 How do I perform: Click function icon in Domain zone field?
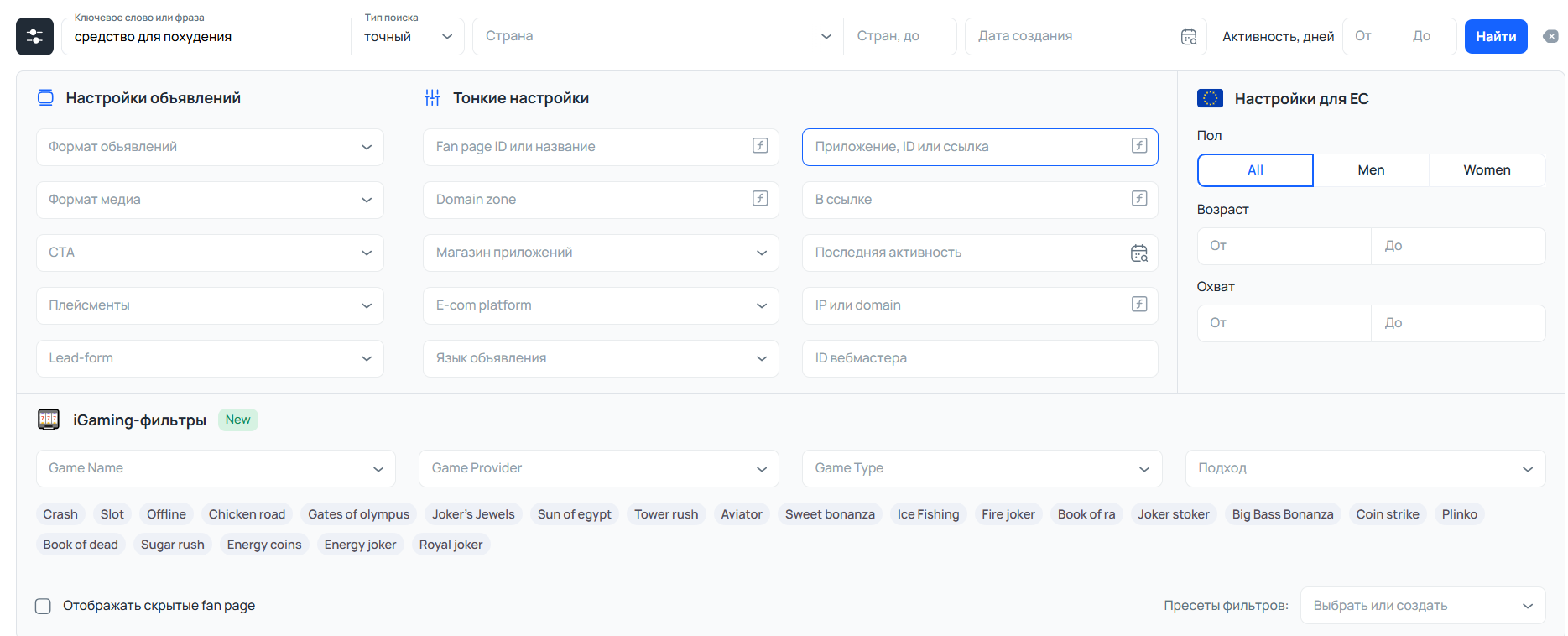(760, 198)
